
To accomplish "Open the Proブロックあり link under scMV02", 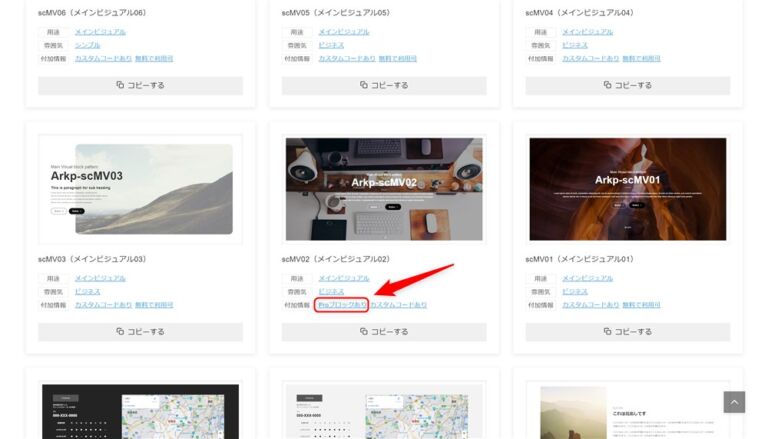I will [342, 304].
